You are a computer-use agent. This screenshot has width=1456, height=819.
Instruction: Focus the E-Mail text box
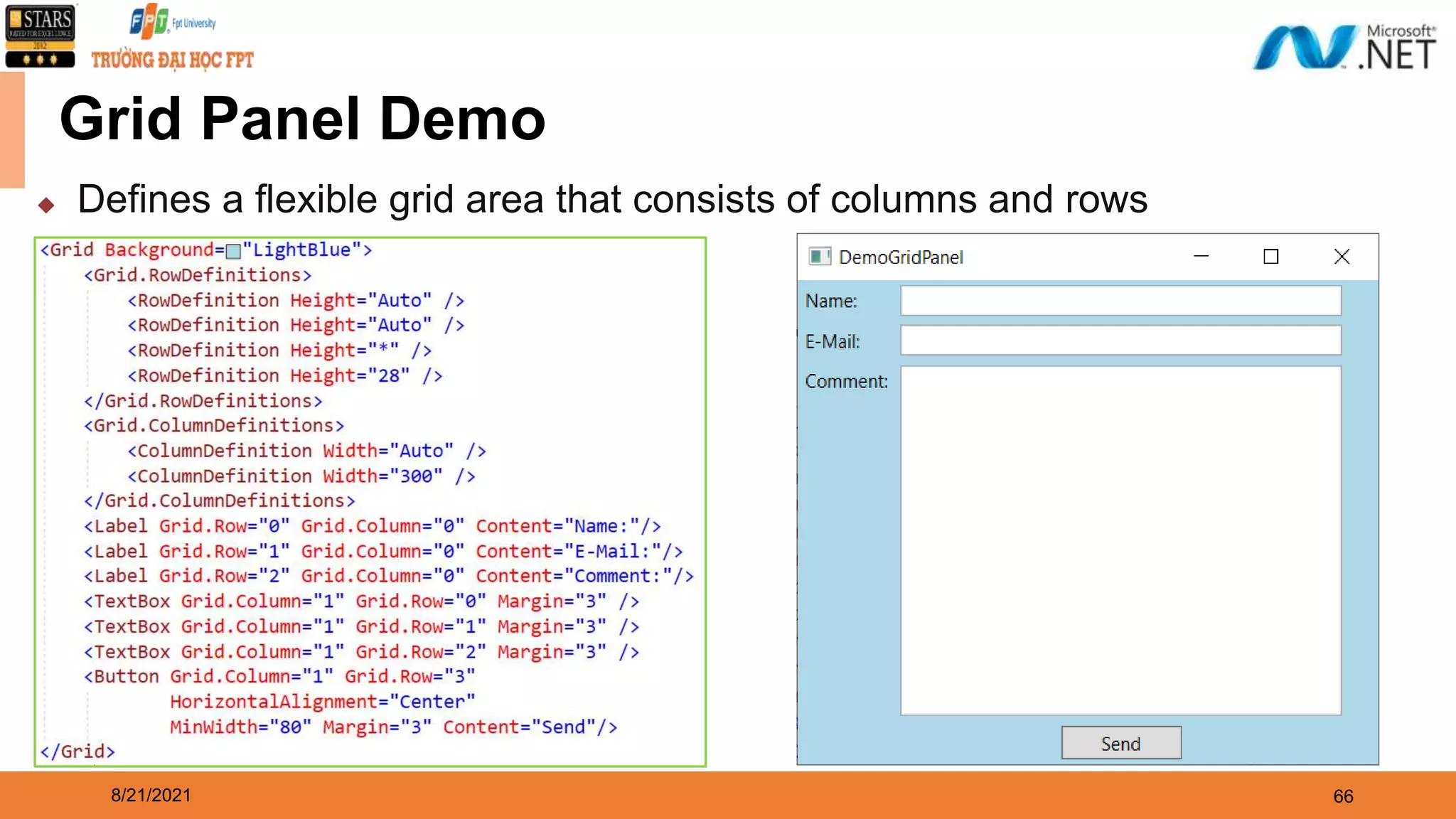1120,341
